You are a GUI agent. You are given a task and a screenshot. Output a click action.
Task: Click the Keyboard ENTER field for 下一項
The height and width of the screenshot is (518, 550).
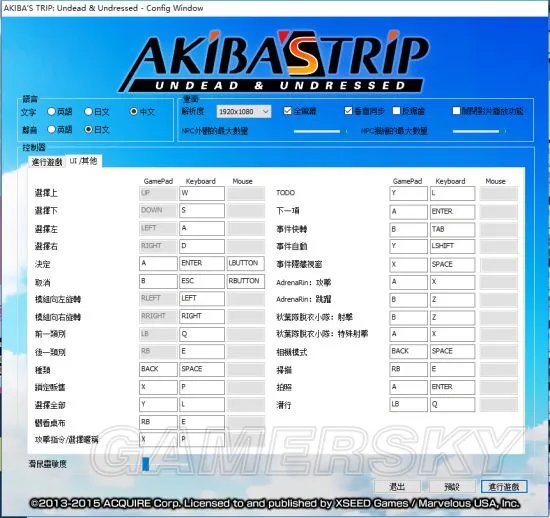[452, 212]
